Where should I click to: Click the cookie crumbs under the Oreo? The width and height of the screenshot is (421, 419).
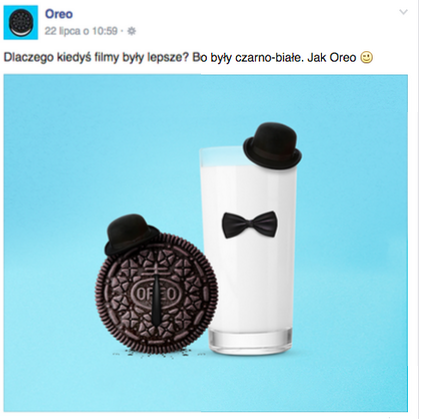tap(156, 353)
